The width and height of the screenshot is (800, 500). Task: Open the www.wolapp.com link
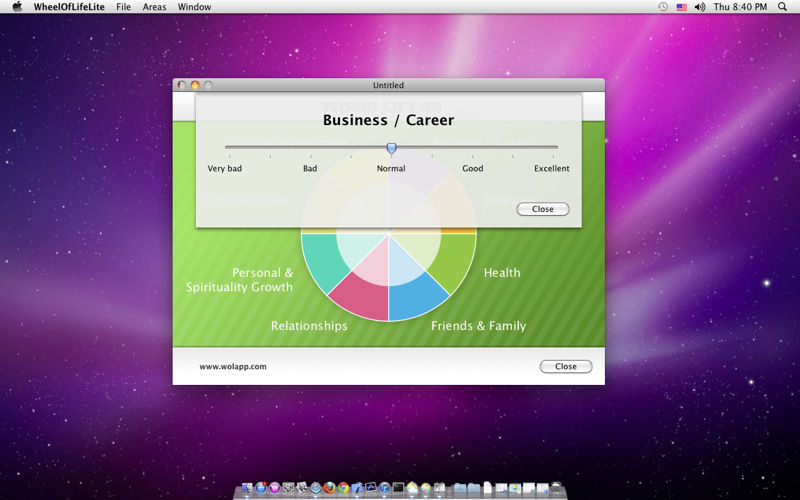point(233,366)
